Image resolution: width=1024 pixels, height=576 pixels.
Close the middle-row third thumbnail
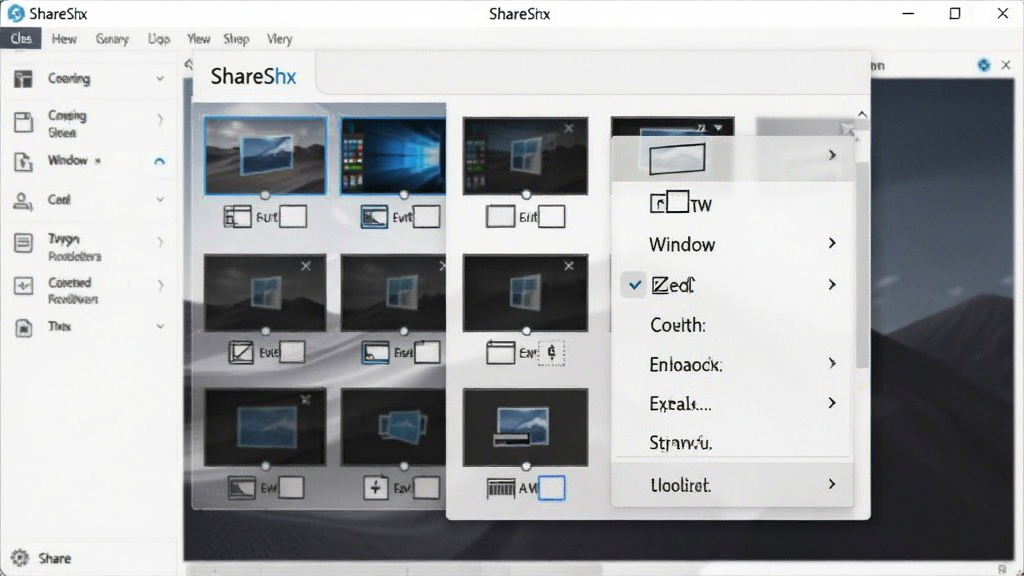[x=569, y=266]
